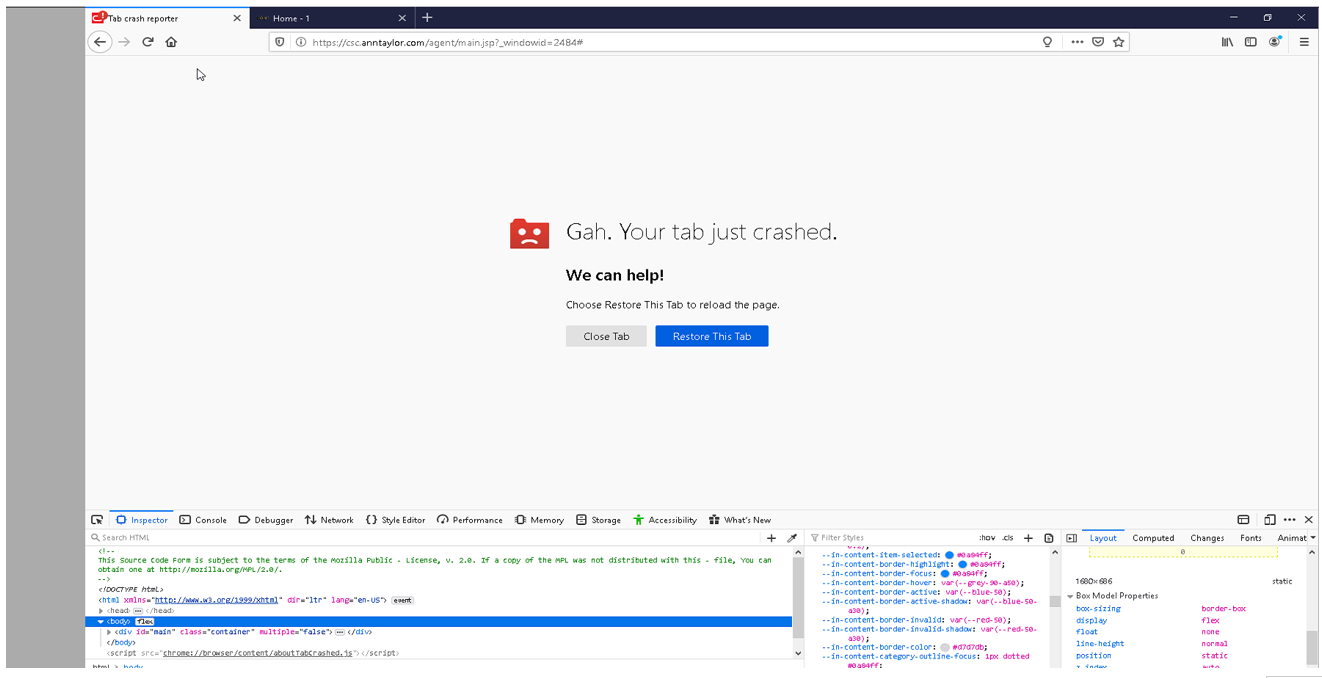Toggle the :hov pseudo-class panel

(x=988, y=538)
